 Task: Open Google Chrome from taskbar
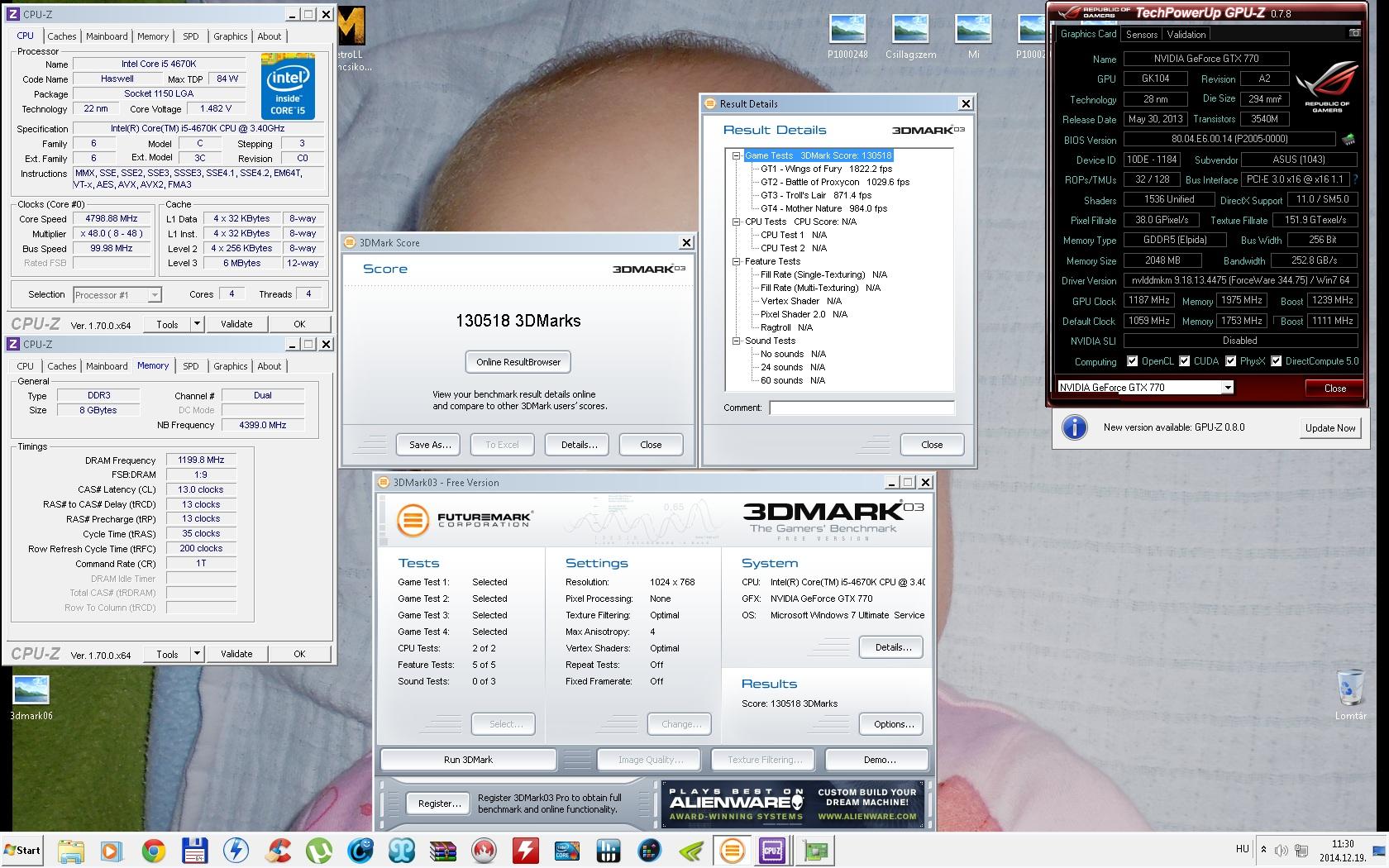153,851
